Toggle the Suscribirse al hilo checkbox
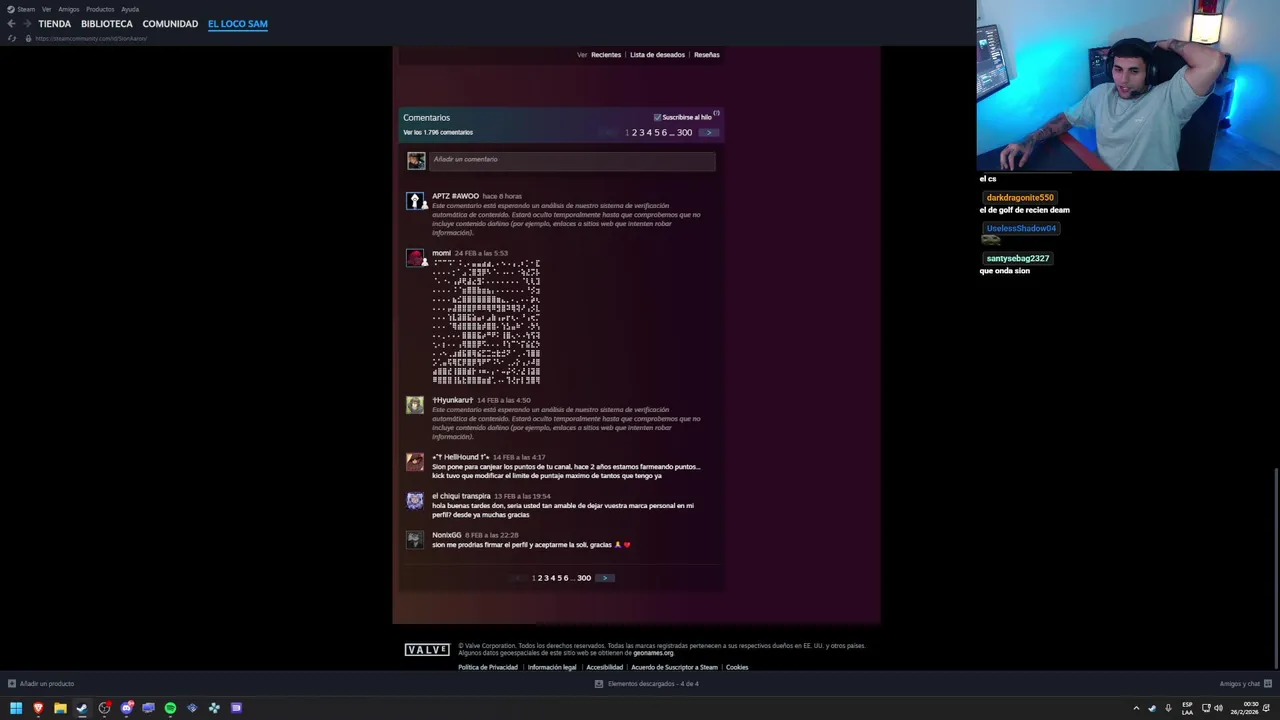This screenshot has width=1280, height=720. click(x=657, y=117)
